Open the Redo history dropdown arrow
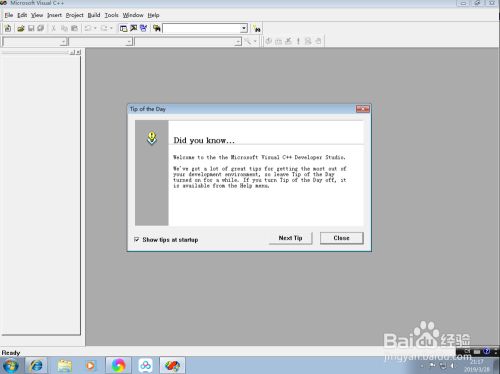 pos(111,28)
